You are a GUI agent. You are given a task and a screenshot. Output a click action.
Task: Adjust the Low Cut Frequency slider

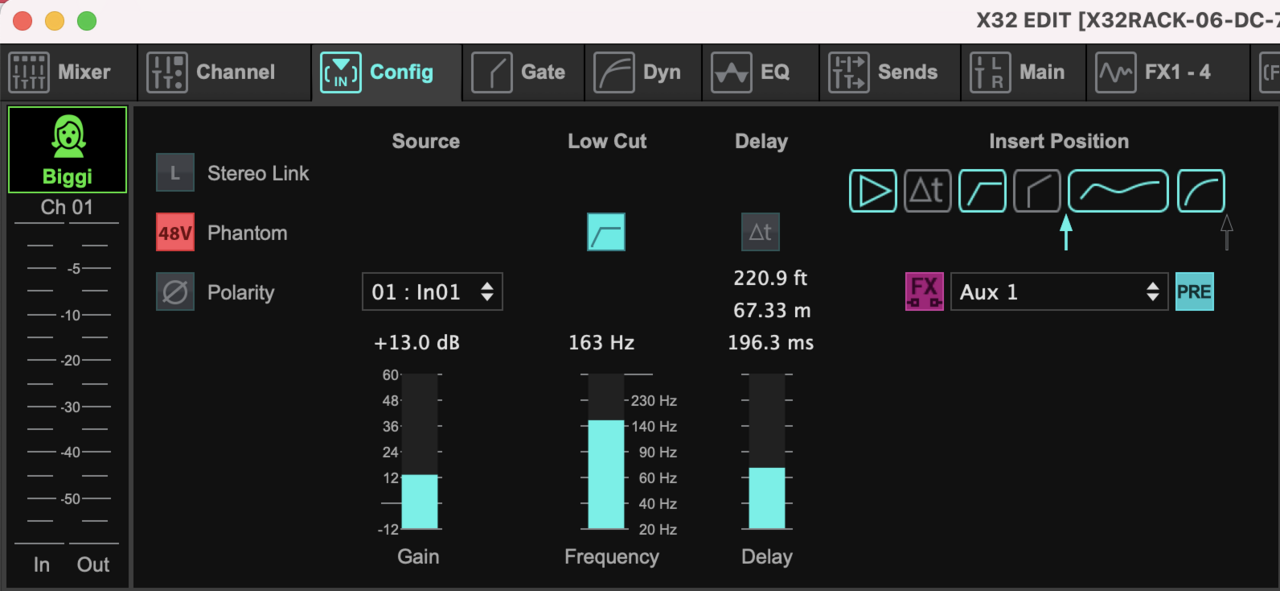(x=606, y=451)
